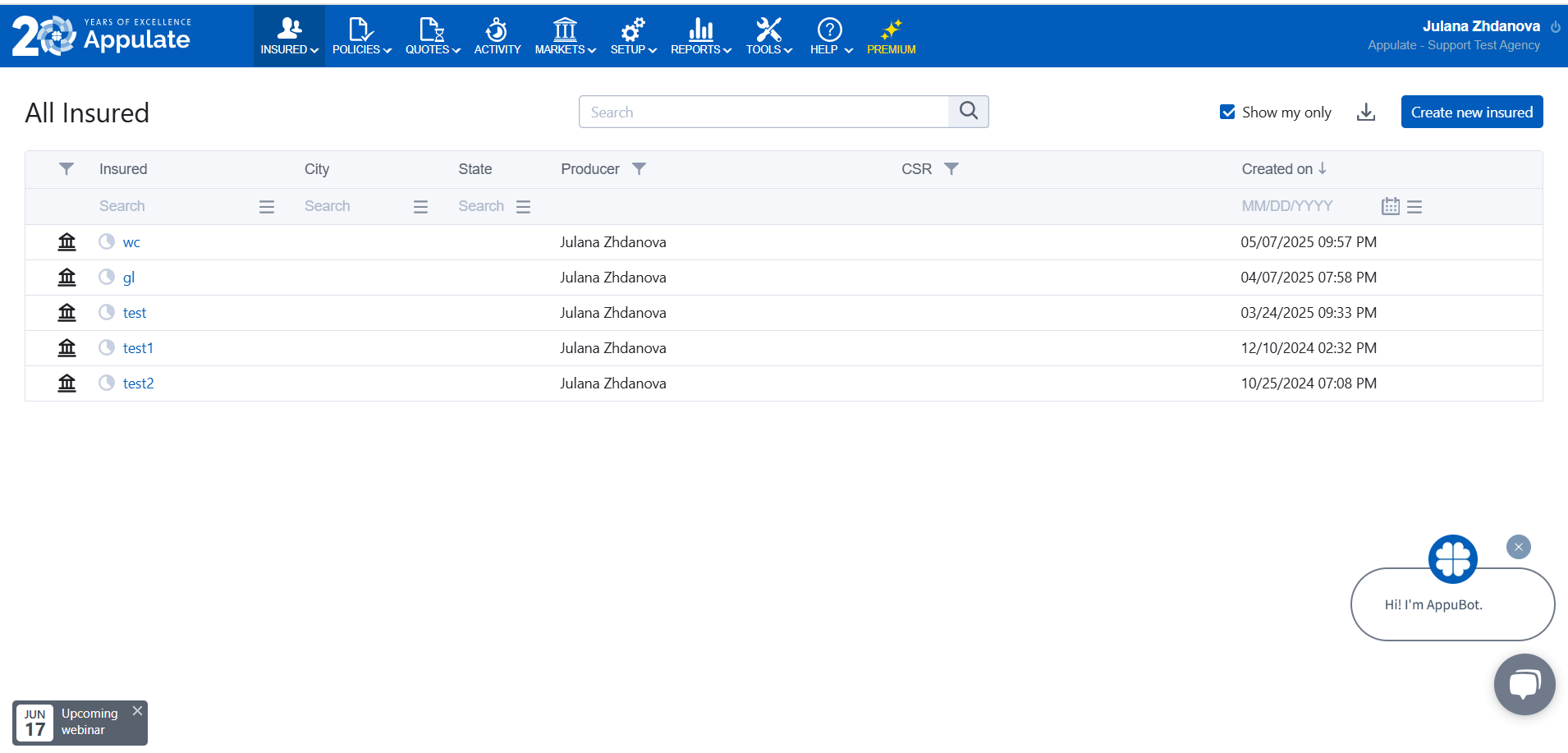This screenshot has width=1568, height=753.
Task: Open the Policies navigation menu
Action: click(x=361, y=36)
